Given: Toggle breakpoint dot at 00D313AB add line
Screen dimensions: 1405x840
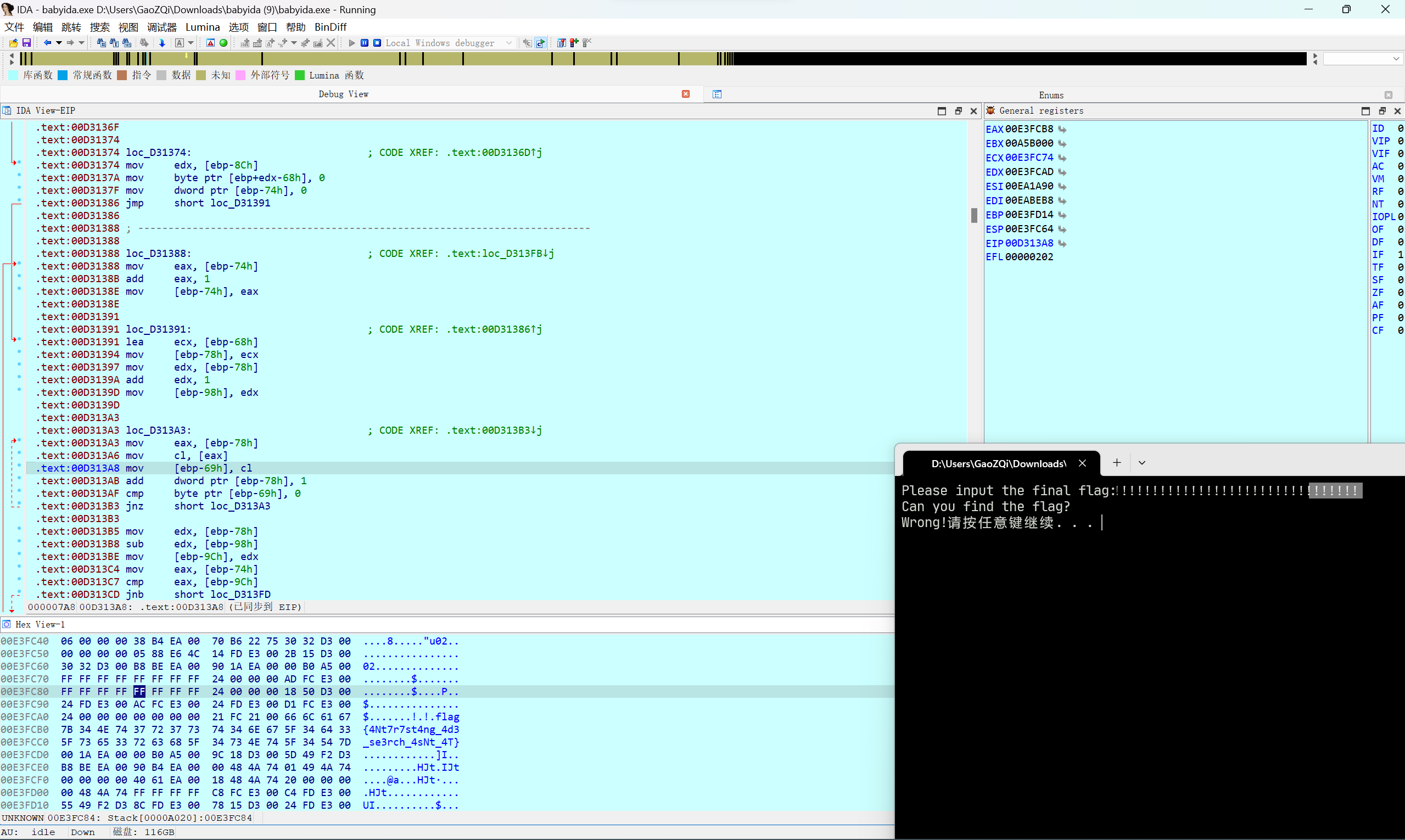Looking at the screenshot, I should [x=19, y=479].
